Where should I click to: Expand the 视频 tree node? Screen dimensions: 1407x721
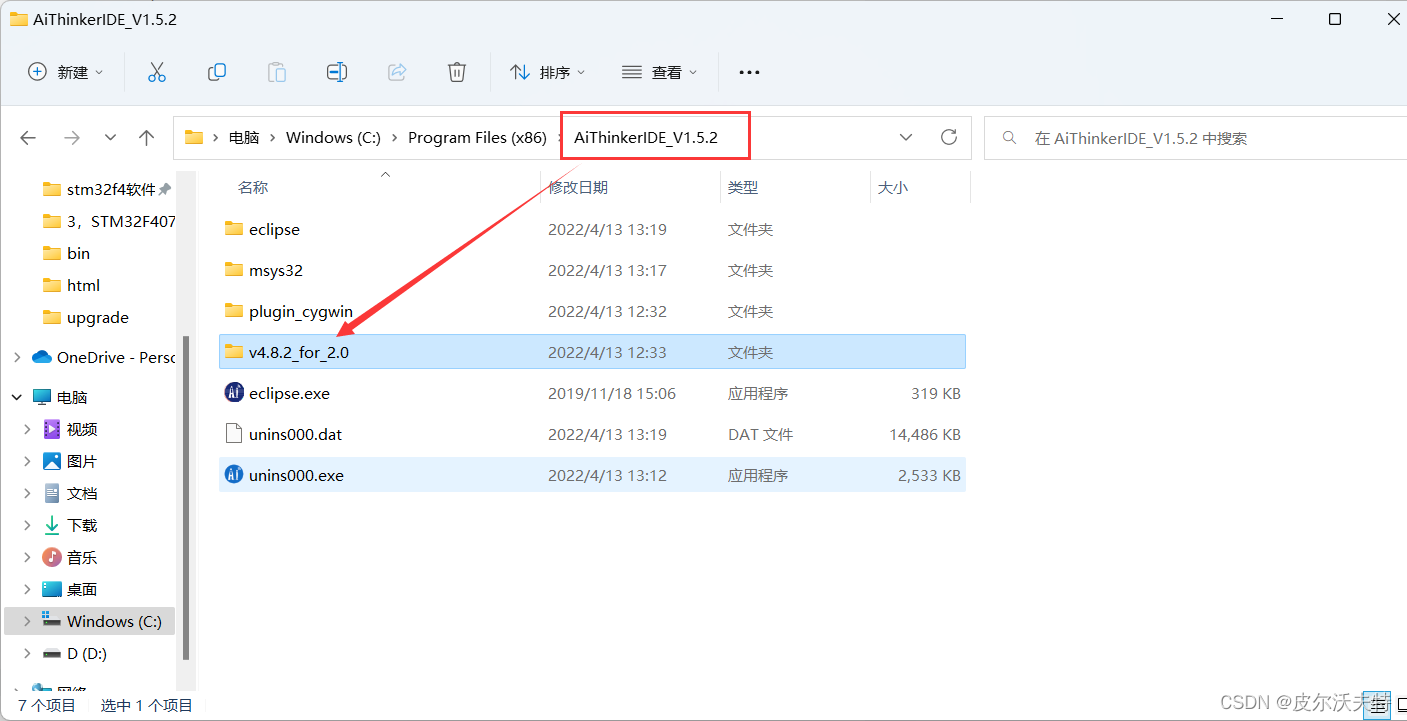[29, 429]
